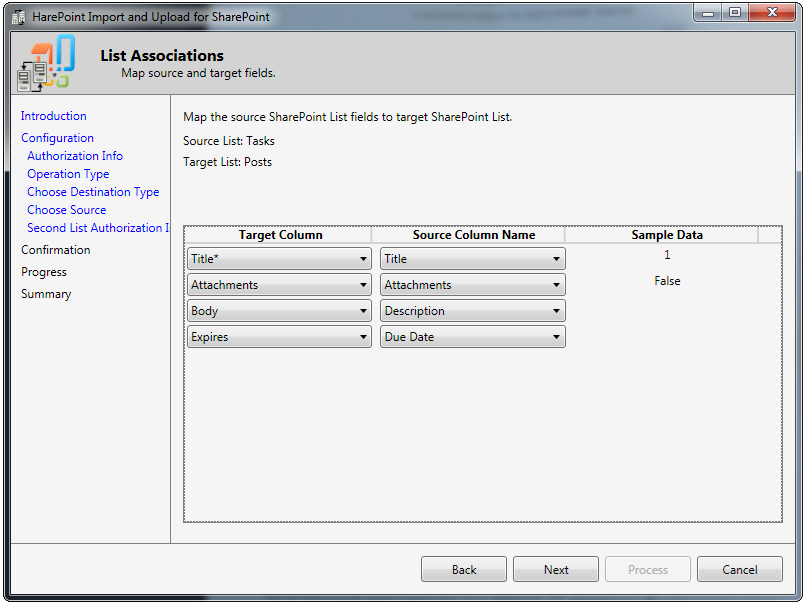This screenshot has height=611, width=809.
Task: Click the Next button
Action: [556, 570]
